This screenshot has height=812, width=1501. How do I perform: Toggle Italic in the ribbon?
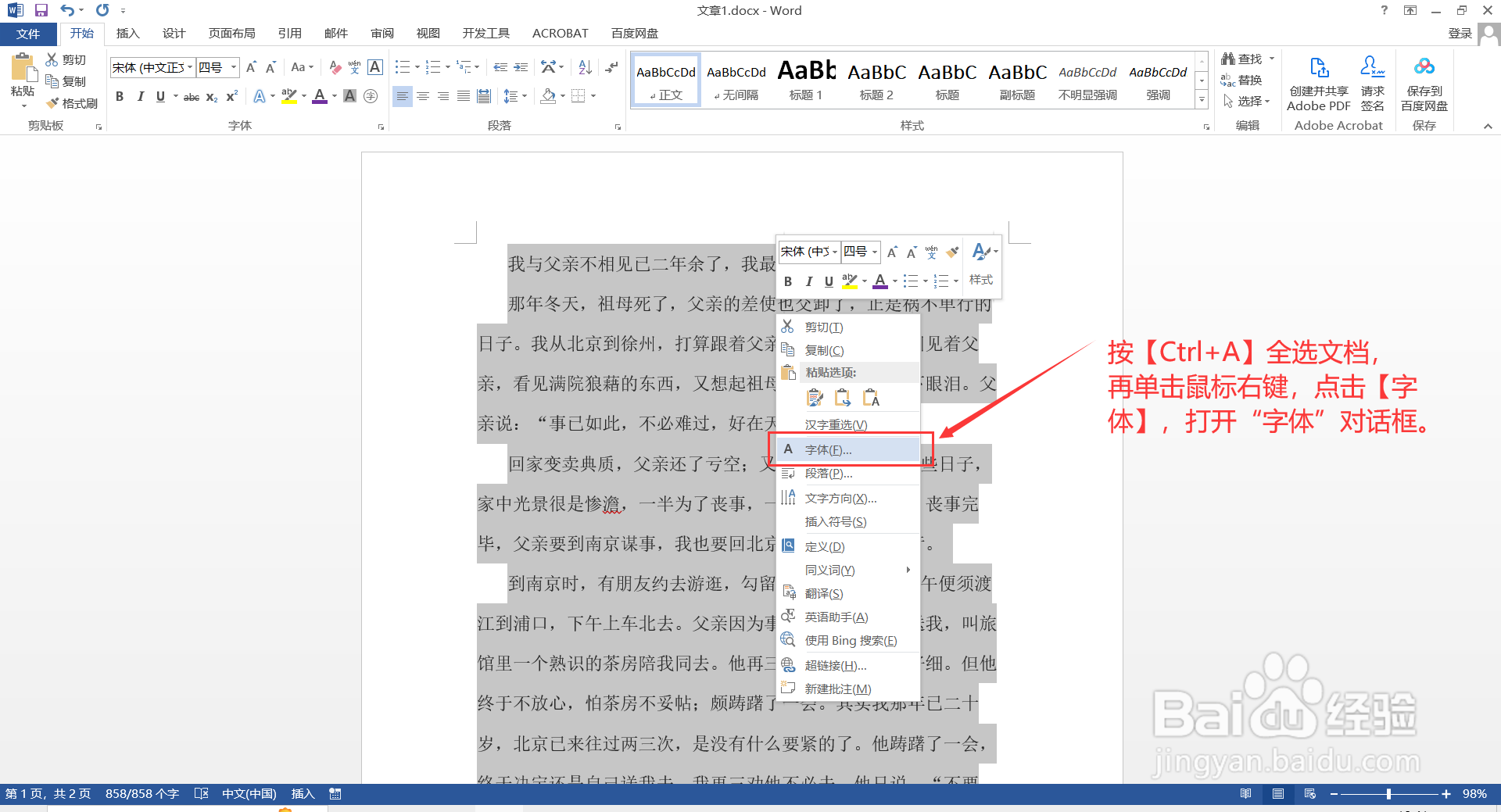tap(140, 96)
